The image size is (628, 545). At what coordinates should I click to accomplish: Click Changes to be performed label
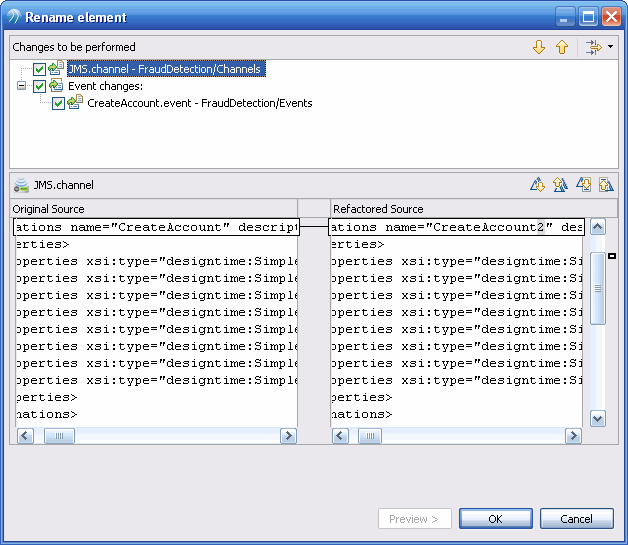(x=74, y=47)
